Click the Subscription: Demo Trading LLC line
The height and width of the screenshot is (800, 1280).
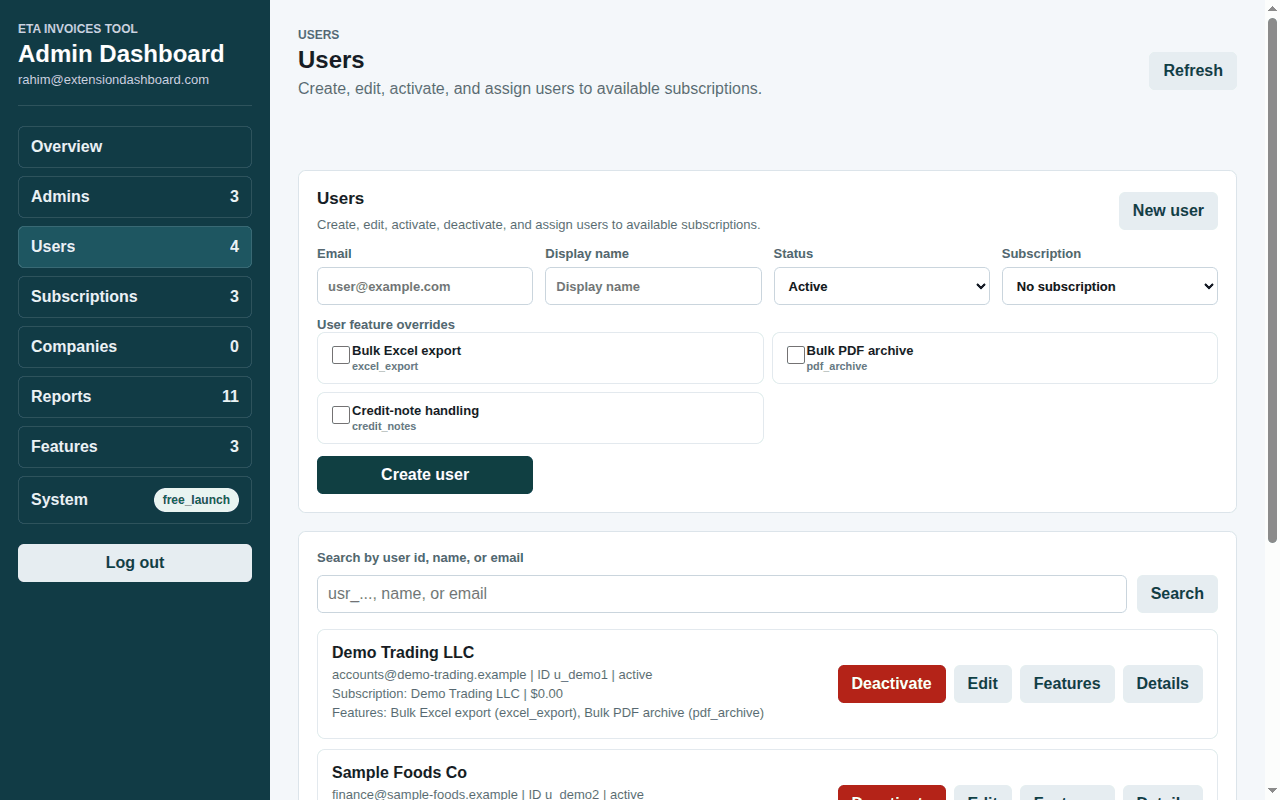point(447,694)
